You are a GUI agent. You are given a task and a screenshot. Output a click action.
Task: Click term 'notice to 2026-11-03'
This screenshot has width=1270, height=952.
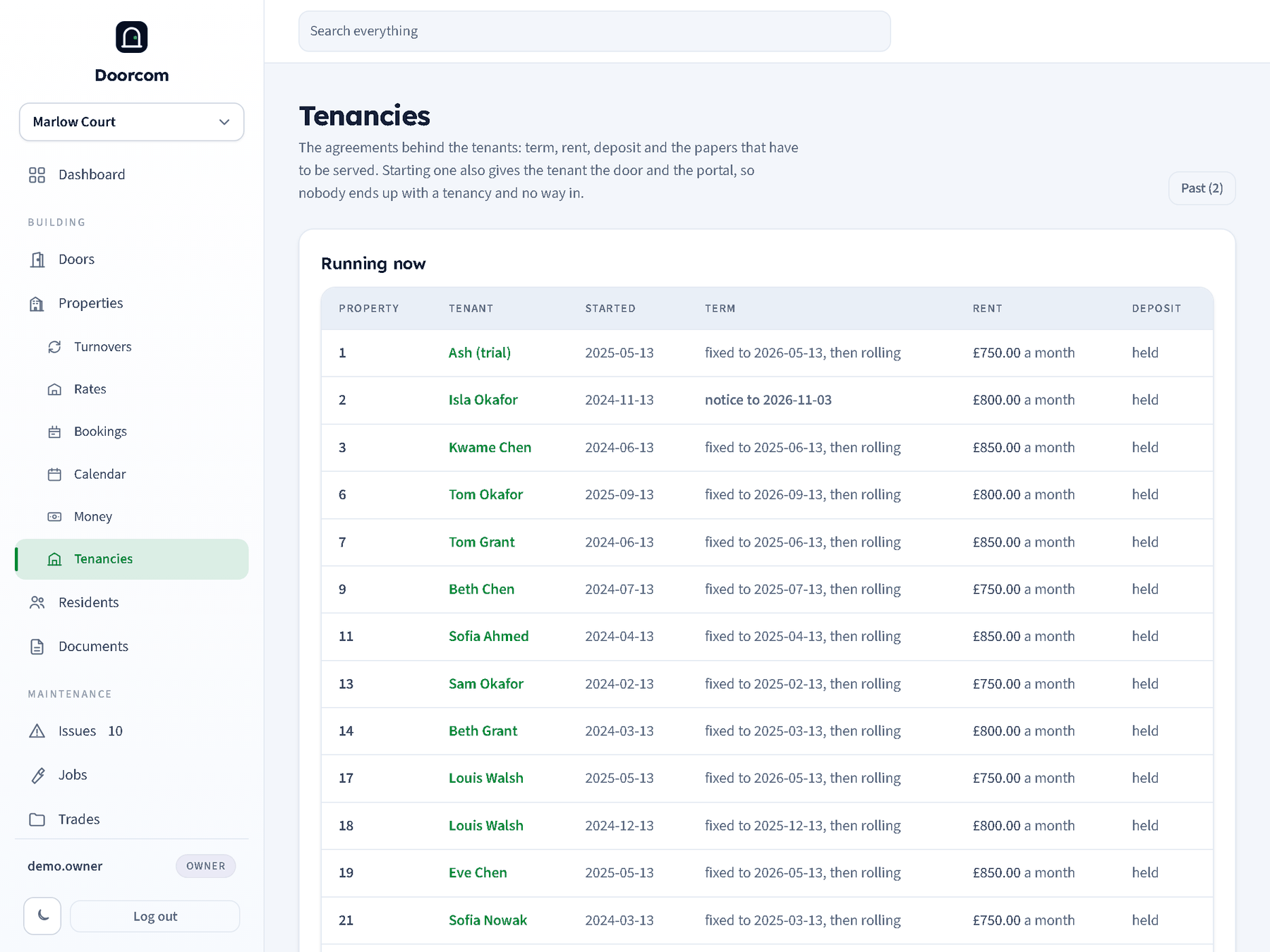click(768, 400)
